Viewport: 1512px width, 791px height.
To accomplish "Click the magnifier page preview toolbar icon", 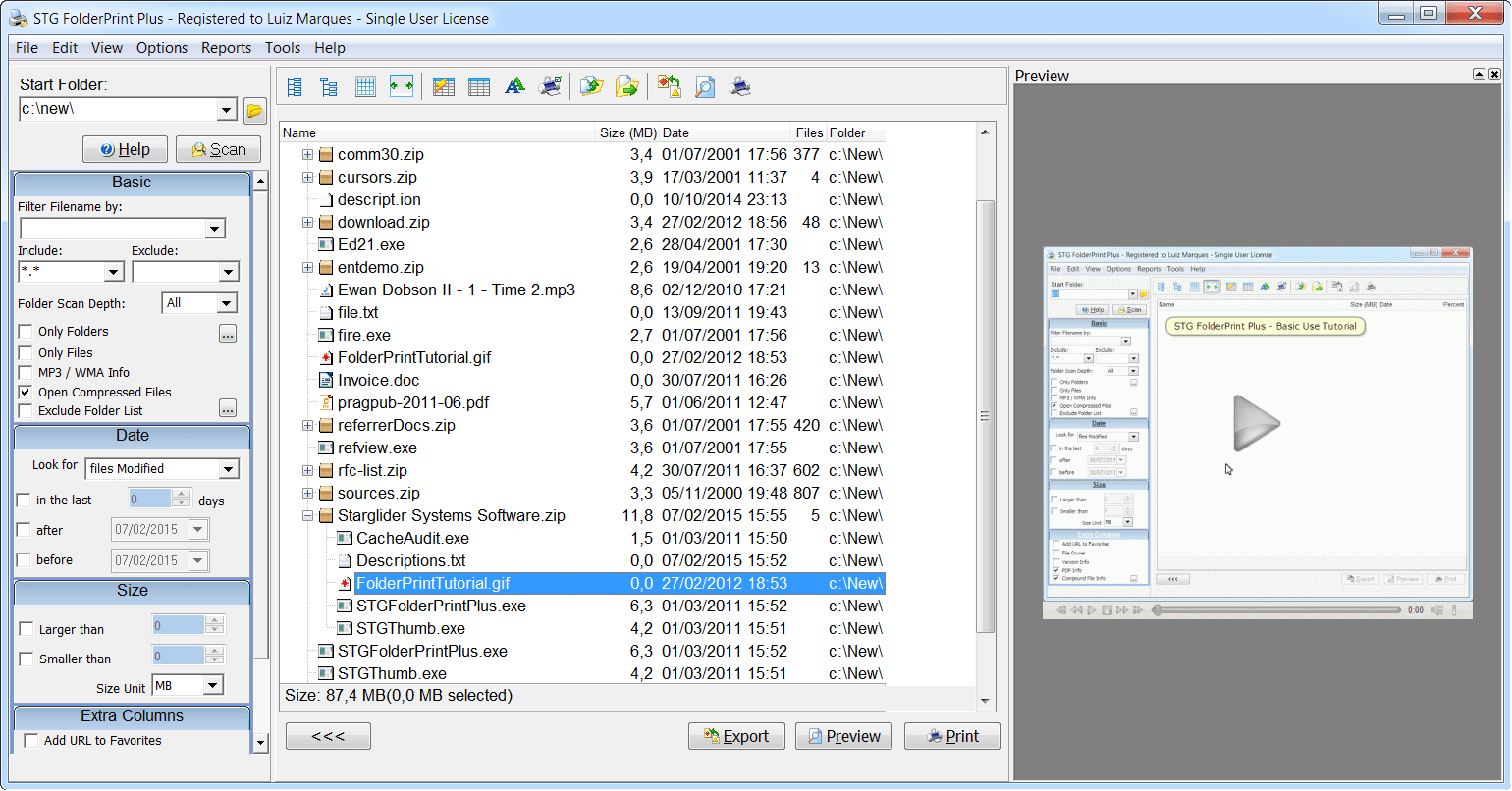I will point(705,87).
